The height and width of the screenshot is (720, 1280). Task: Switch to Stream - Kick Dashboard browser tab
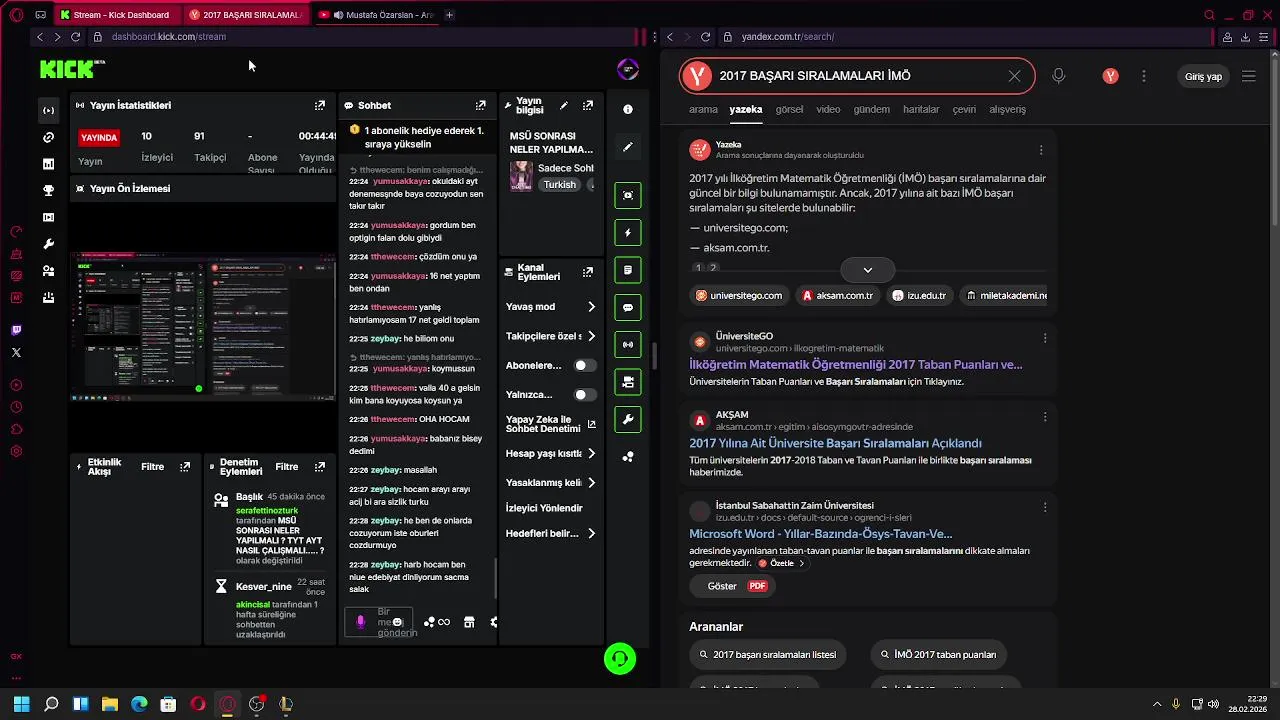tap(118, 15)
